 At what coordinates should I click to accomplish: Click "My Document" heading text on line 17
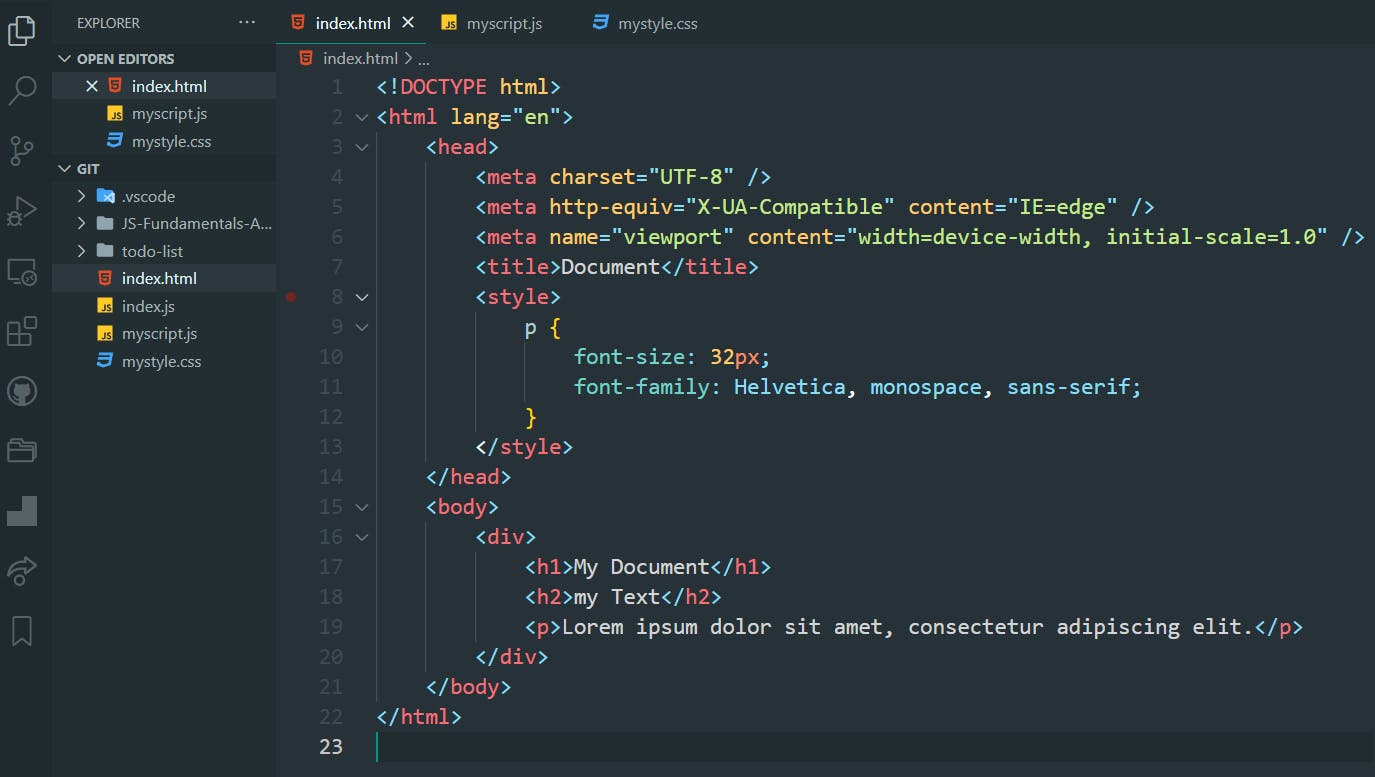[641, 567]
